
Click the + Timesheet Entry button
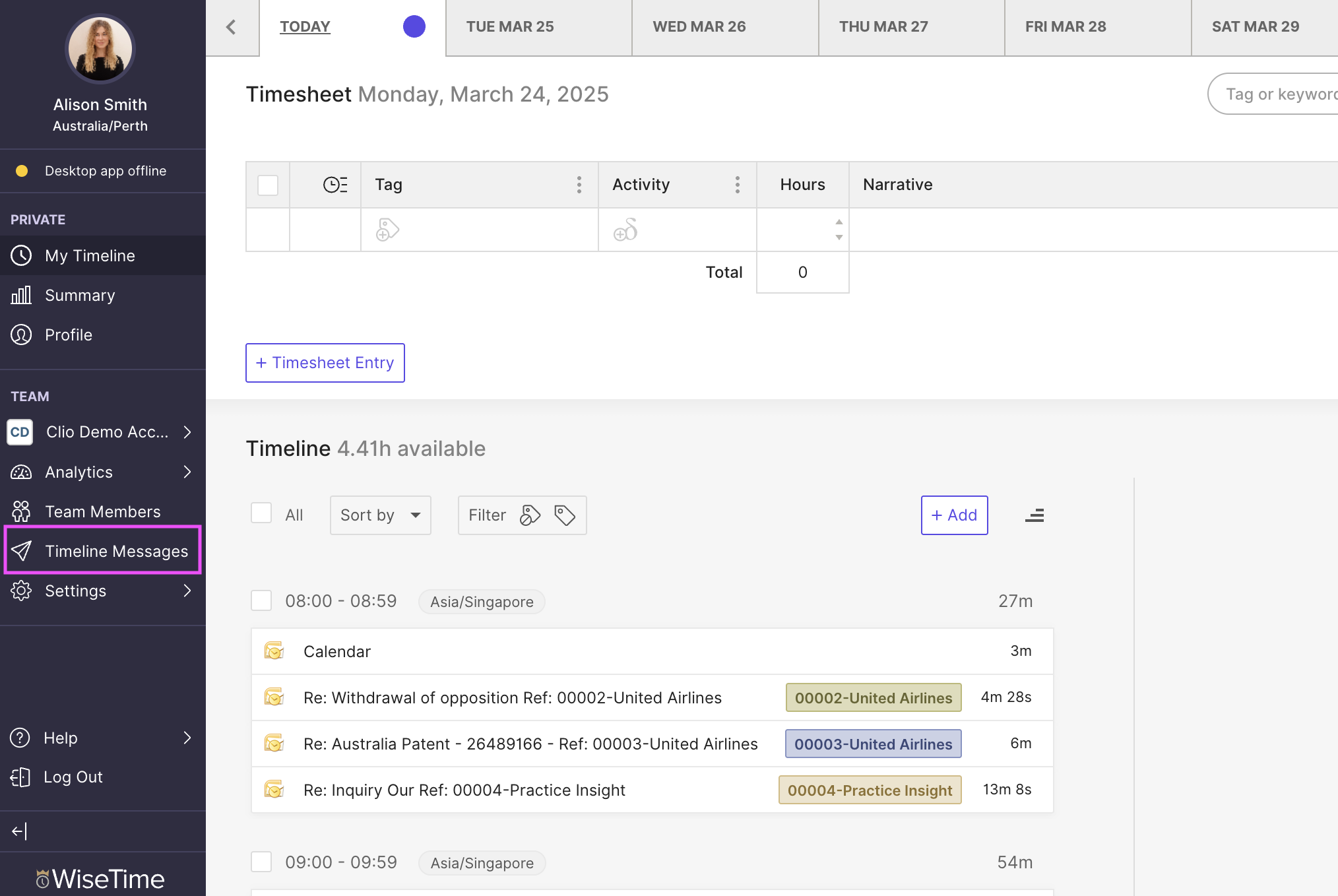coord(325,363)
